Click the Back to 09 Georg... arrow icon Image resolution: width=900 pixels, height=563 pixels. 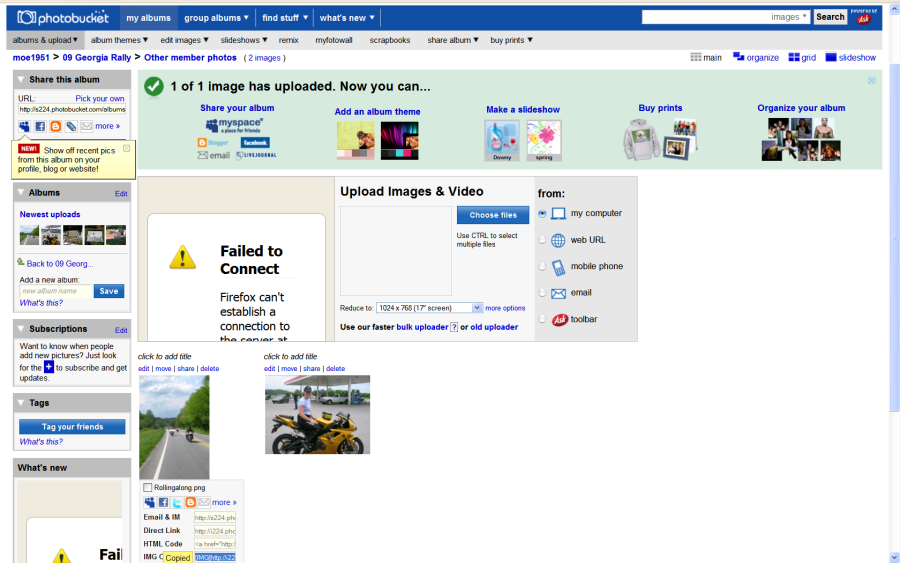click(x=21, y=262)
